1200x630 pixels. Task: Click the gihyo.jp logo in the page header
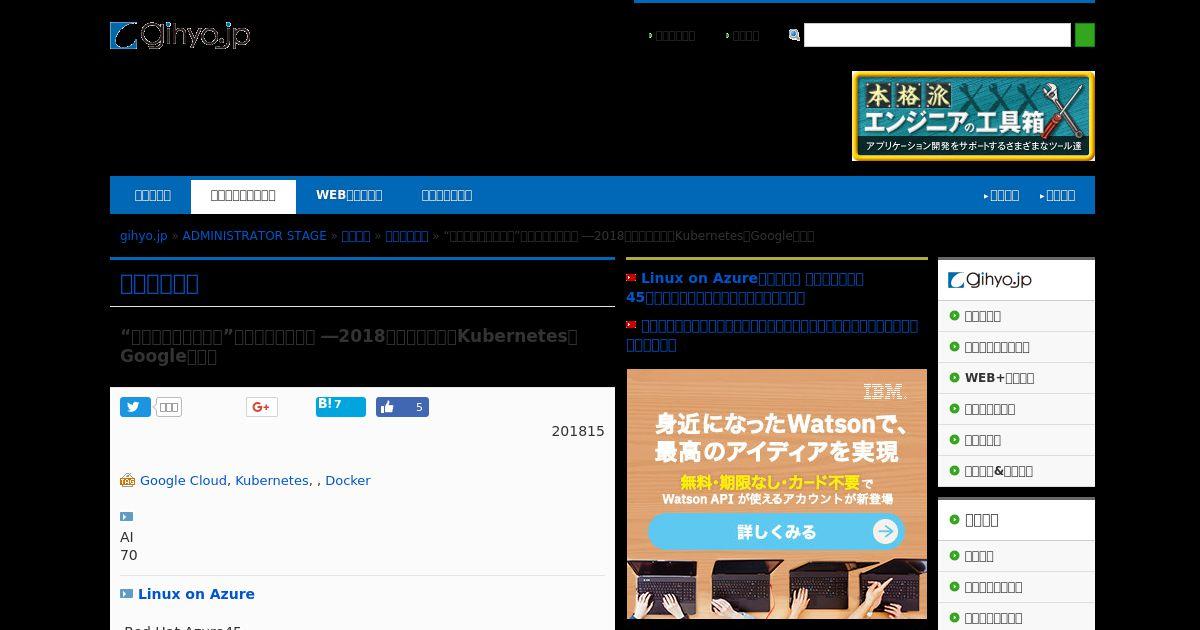[x=180, y=36]
